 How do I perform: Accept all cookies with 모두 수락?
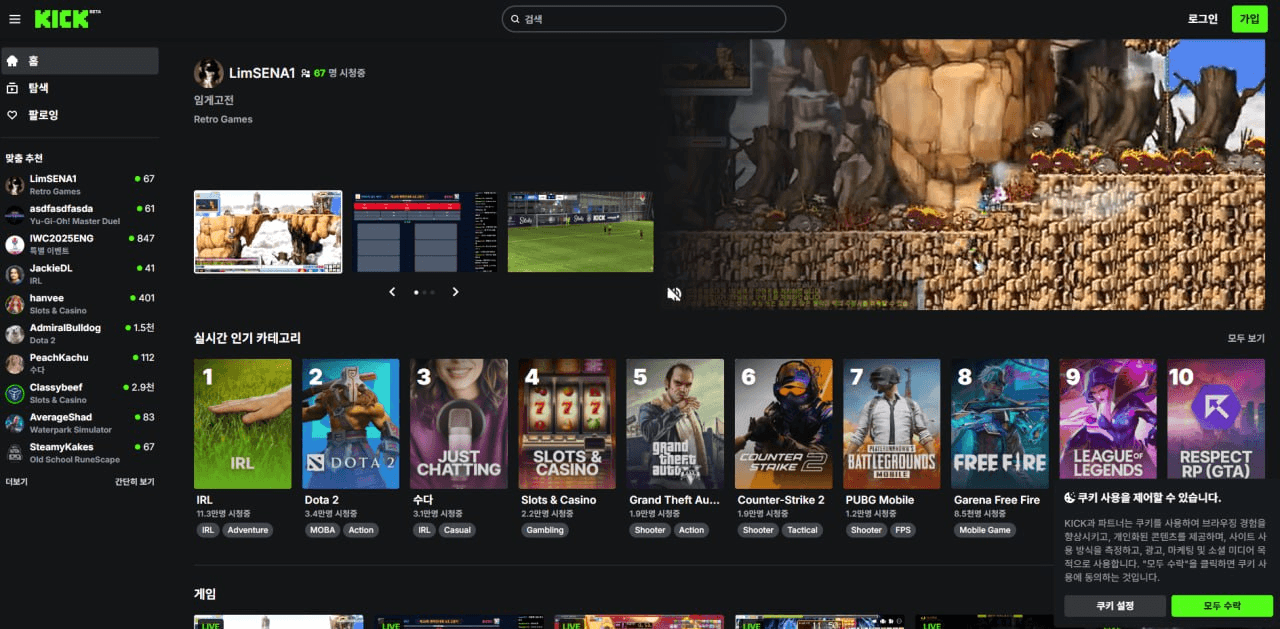point(1222,606)
